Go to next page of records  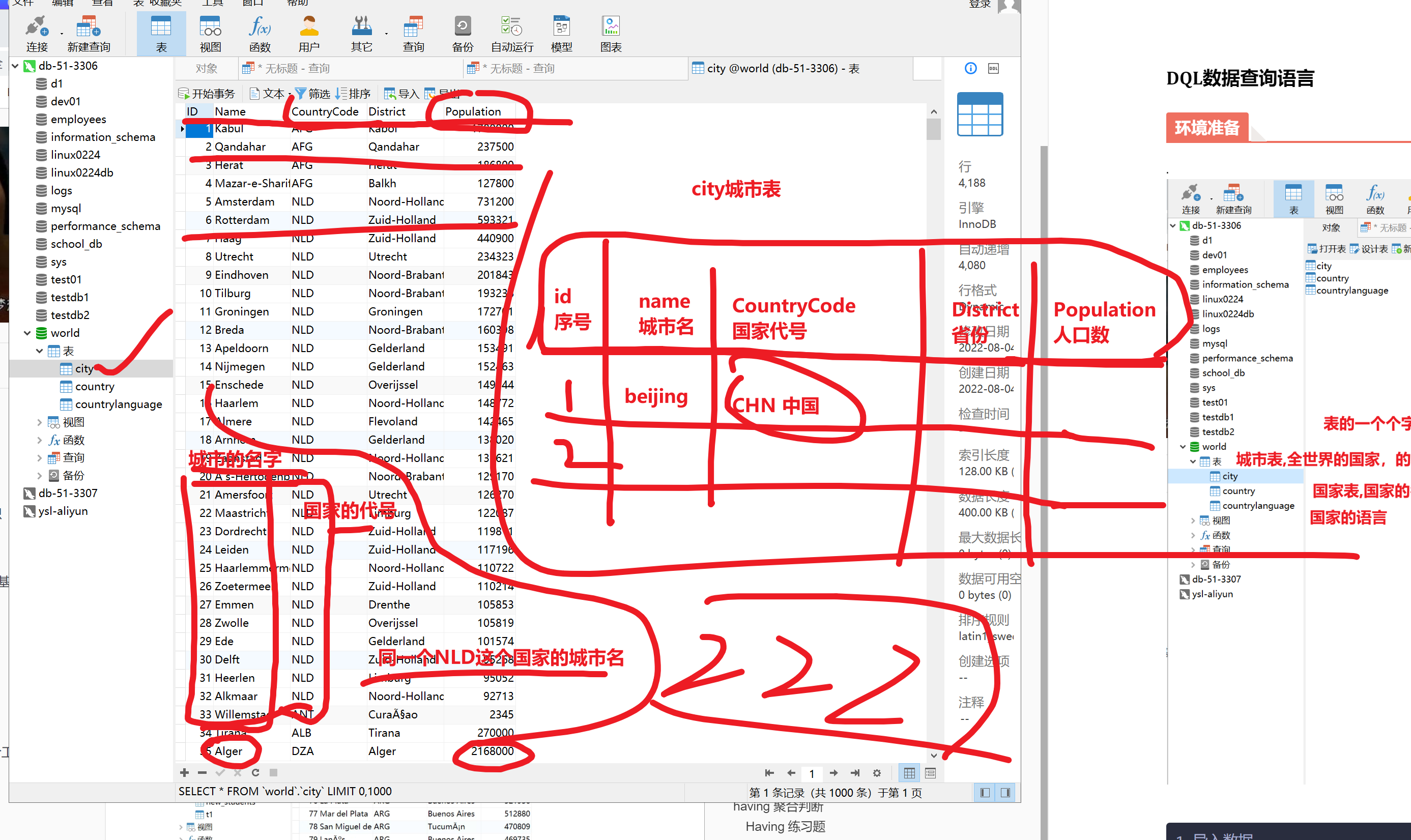[x=833, y=773]
